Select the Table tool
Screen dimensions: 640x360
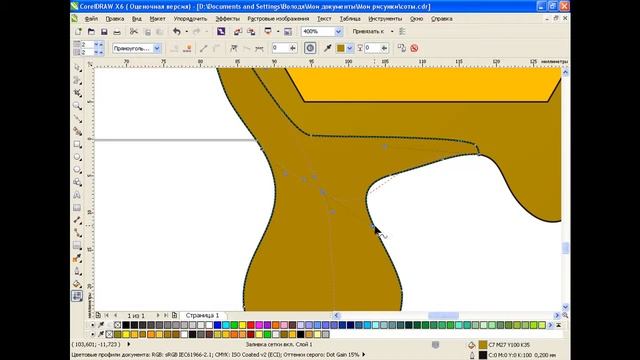(77, 208)
